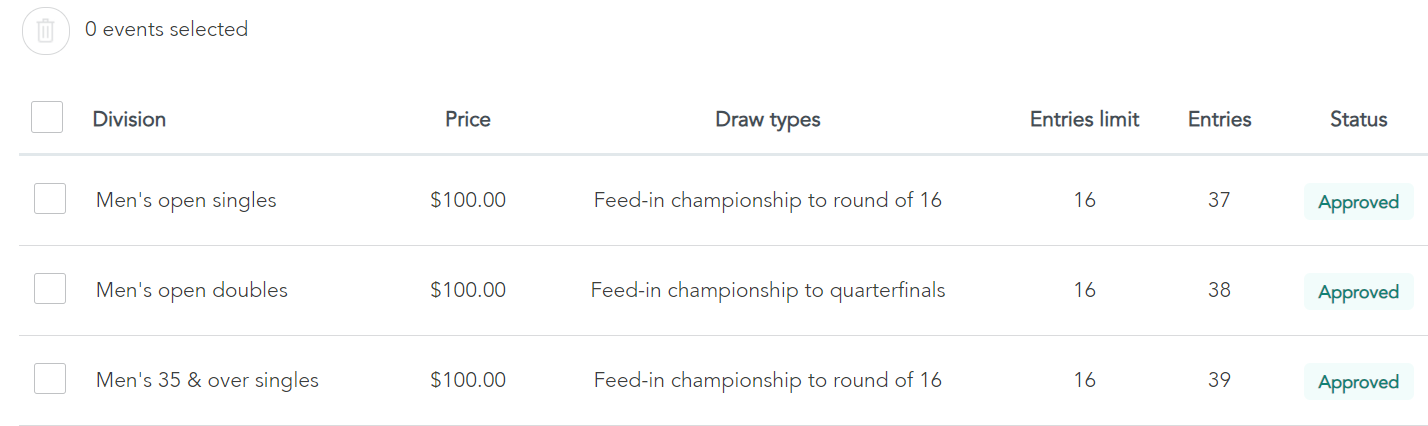Click the Entries column header
This screenshot has width=1428, height=426.
[x=1220, y=119]
